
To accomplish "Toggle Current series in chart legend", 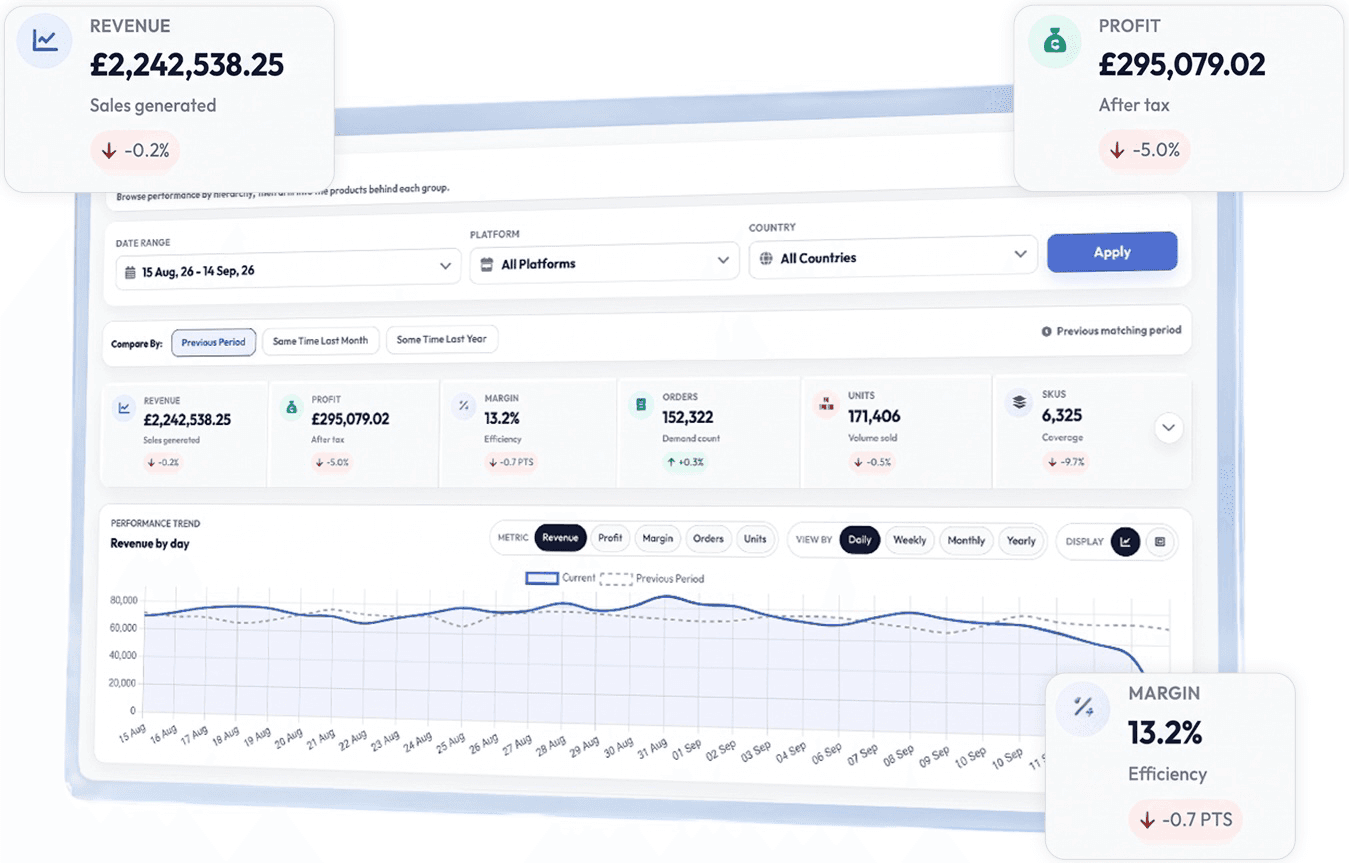I will coord(560,578).
